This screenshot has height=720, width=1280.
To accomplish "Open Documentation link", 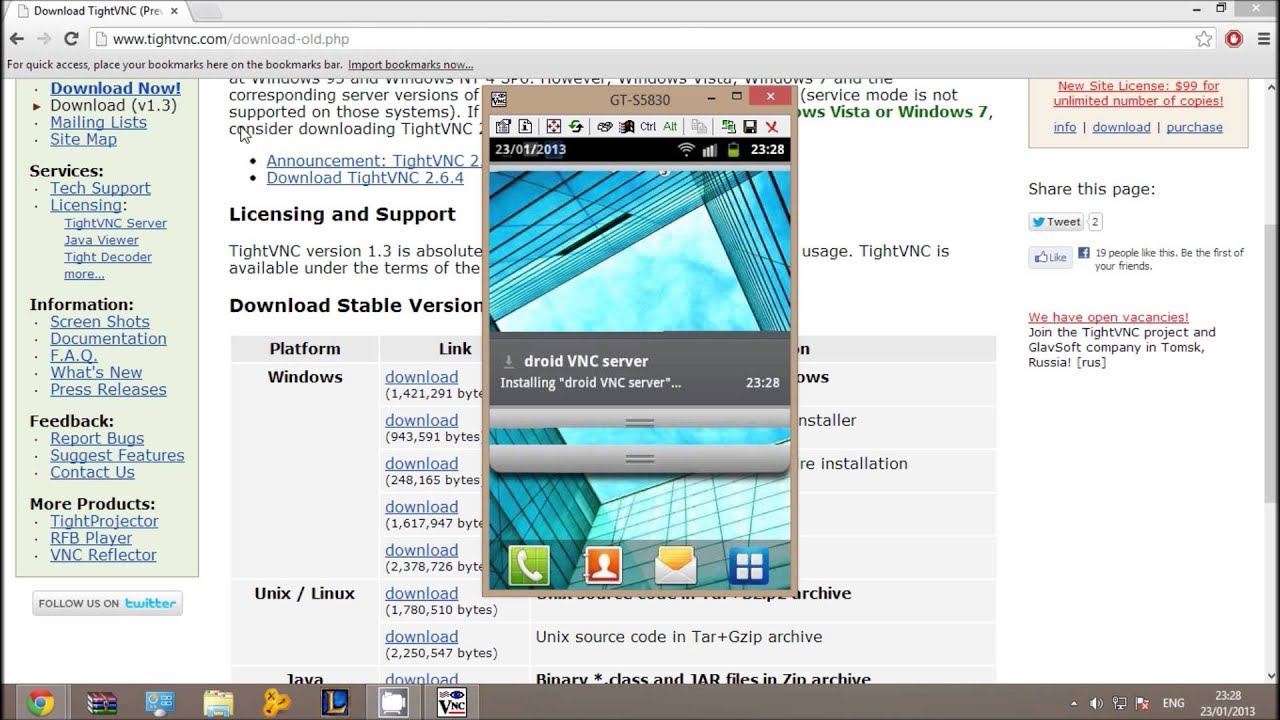I will pyautogui.click(x=109, y=339).
